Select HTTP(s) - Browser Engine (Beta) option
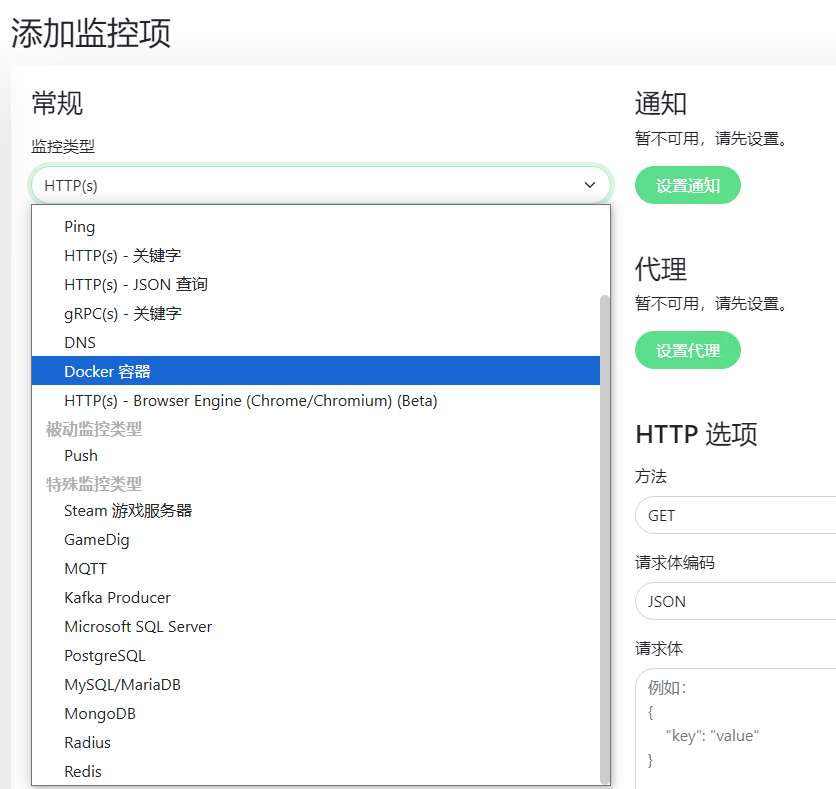This screenshot has height=789, width=836. [250, 401]
